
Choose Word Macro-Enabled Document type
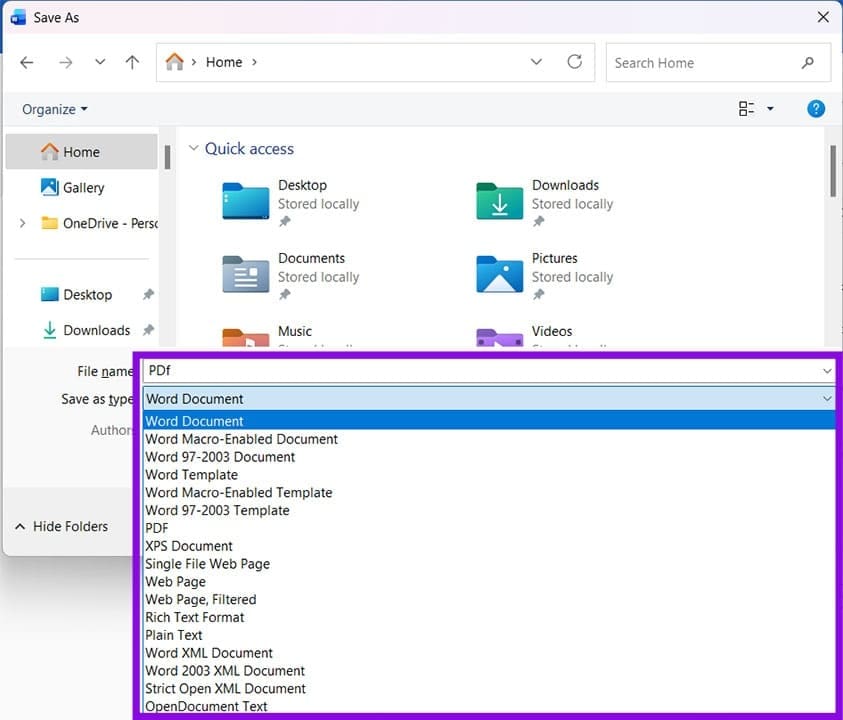pyautogui.click(x=489, y=439)
